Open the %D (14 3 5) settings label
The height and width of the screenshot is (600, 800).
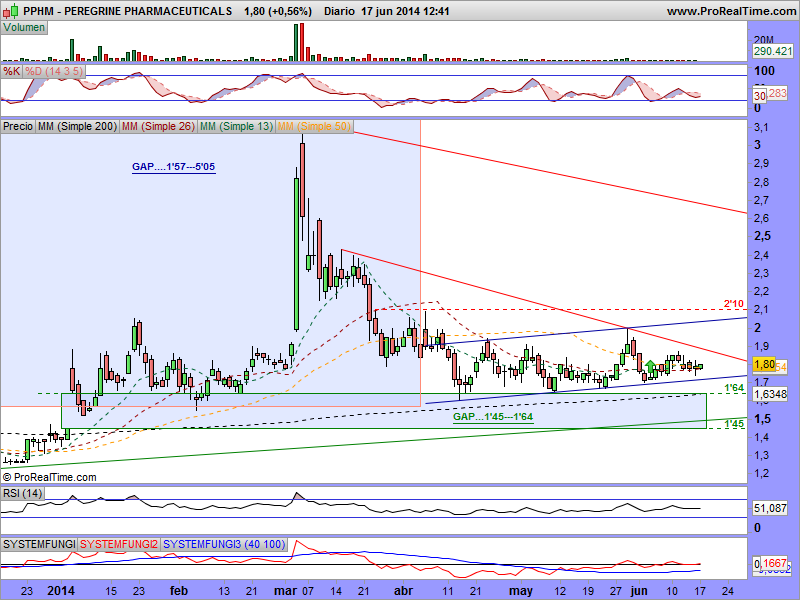click(54, 71)
